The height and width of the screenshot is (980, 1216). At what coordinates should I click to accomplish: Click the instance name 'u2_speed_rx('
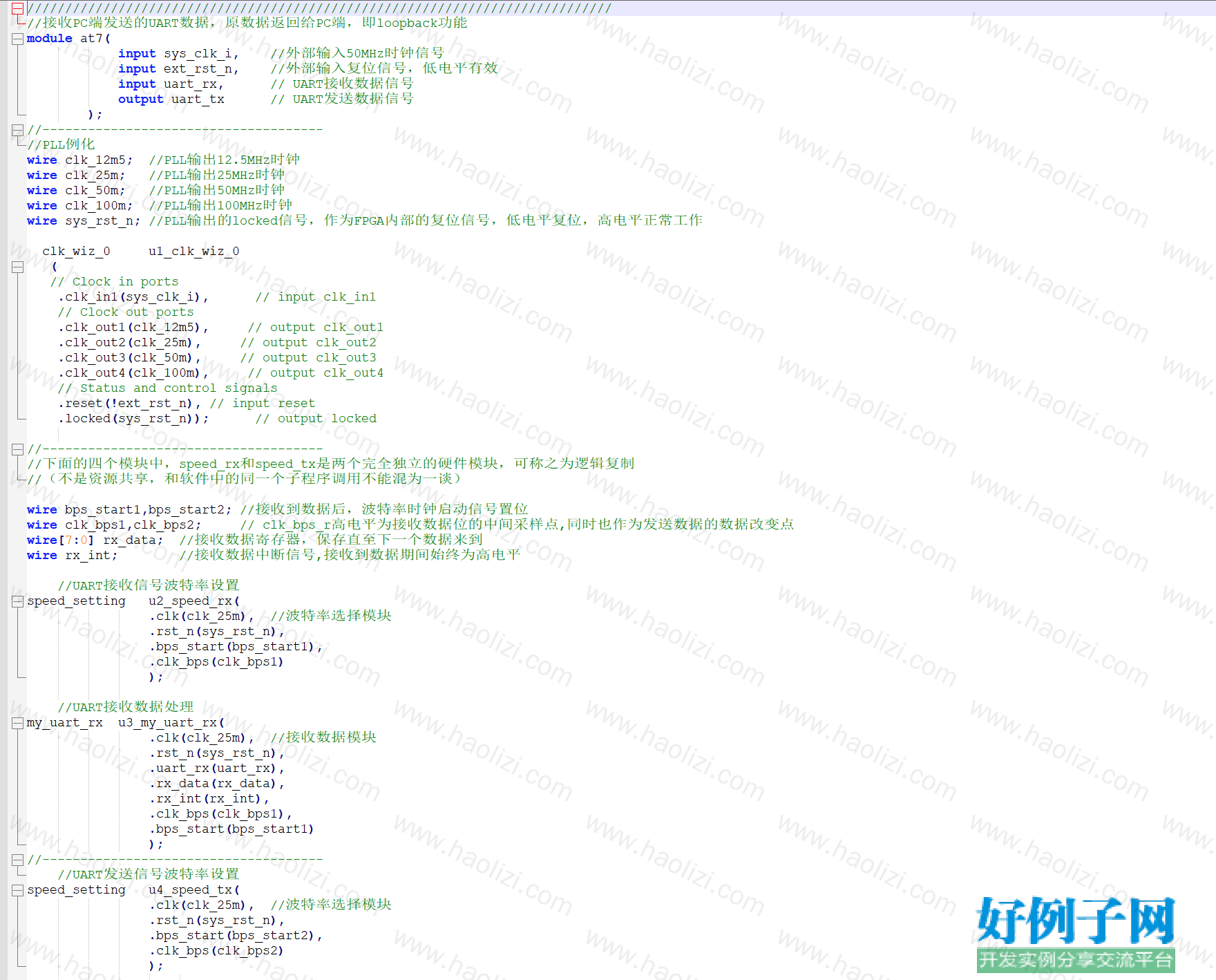pos(193,601)
